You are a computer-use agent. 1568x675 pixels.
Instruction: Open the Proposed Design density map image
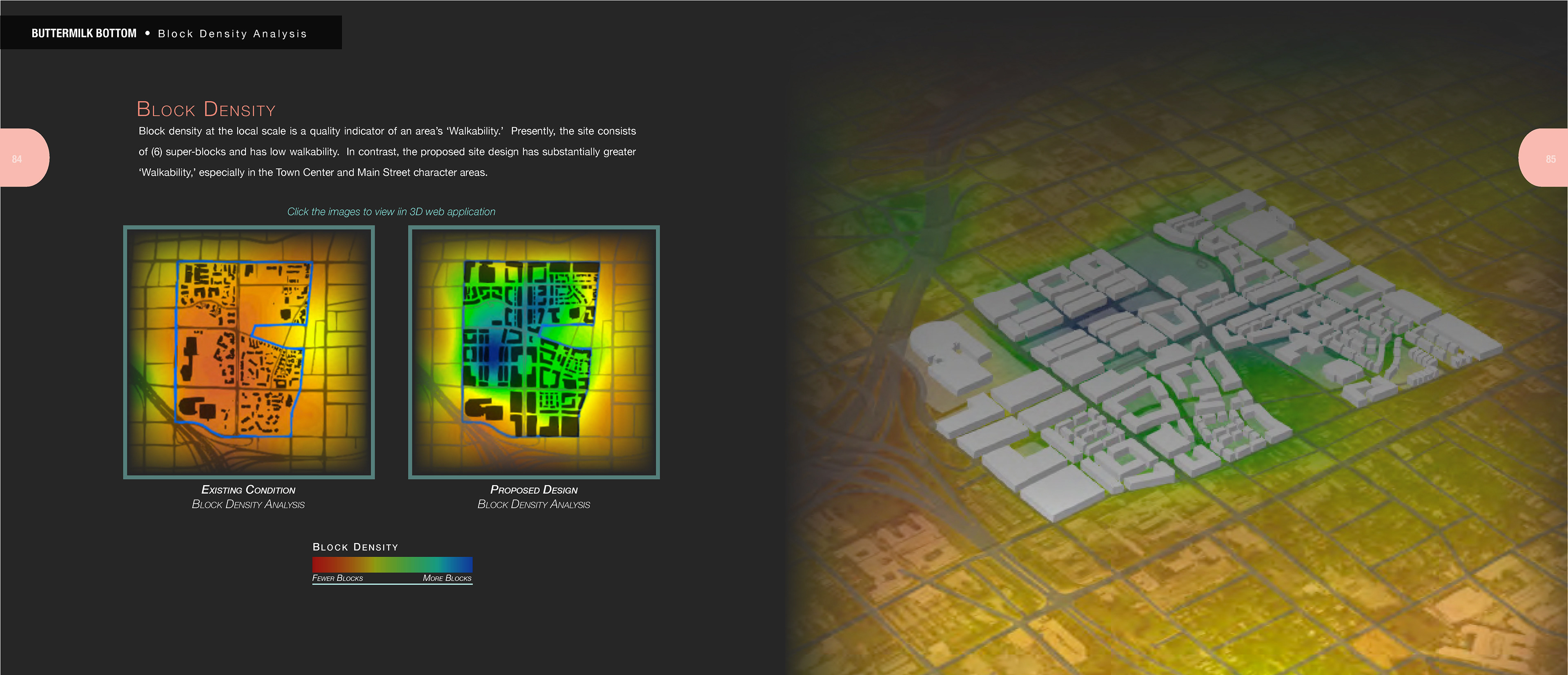[x=533, y=351]
